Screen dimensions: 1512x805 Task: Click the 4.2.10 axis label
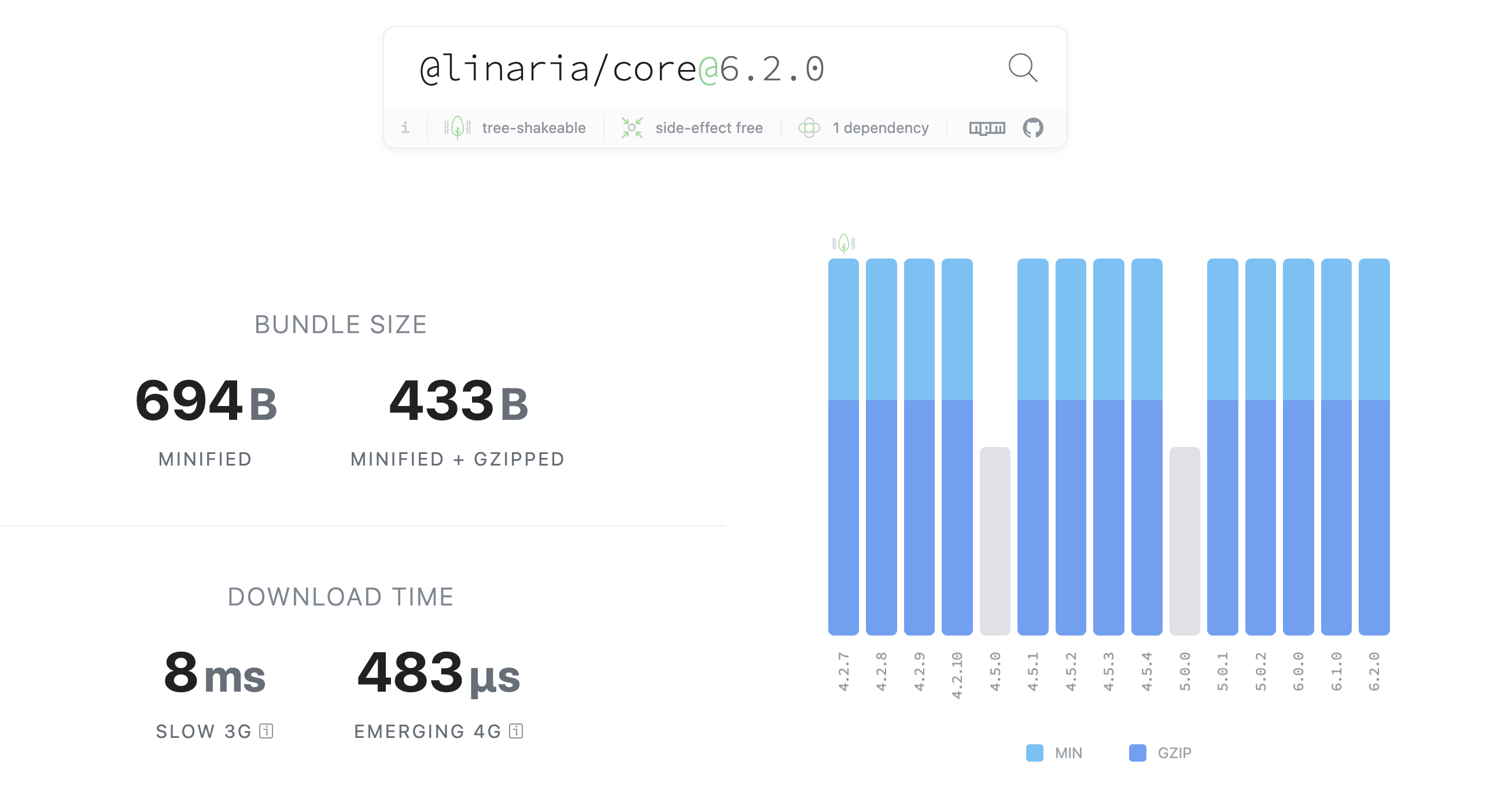[957, 675]
